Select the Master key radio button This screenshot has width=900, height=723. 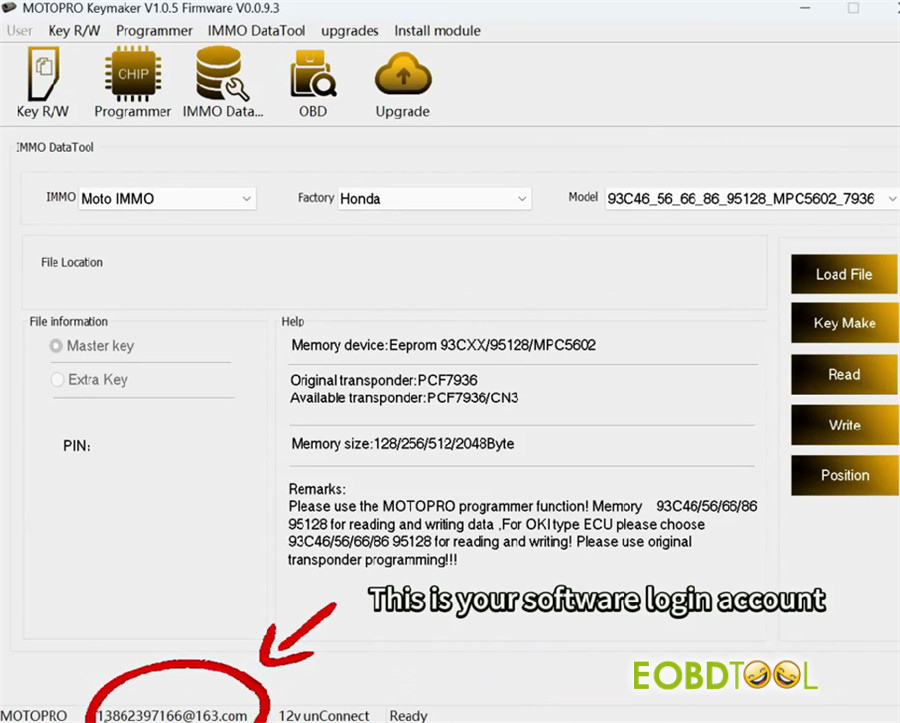(56, 346)
